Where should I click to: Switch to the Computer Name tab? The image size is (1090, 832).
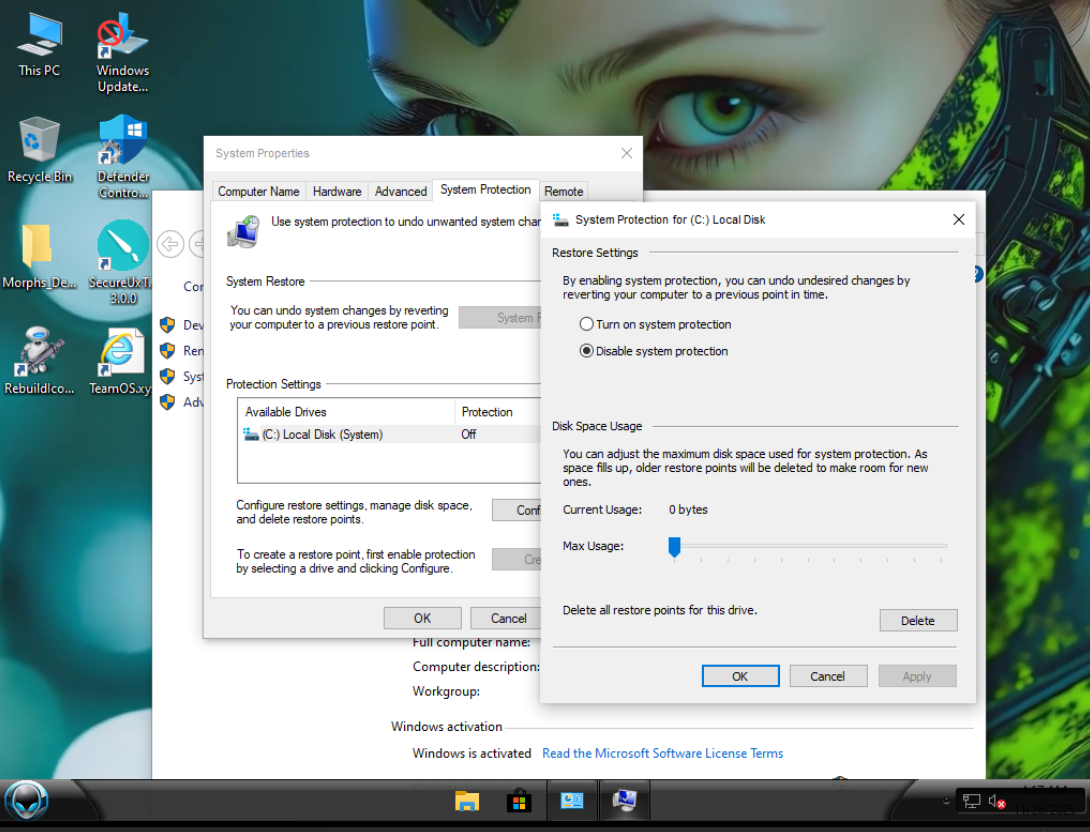coord(258,191)
